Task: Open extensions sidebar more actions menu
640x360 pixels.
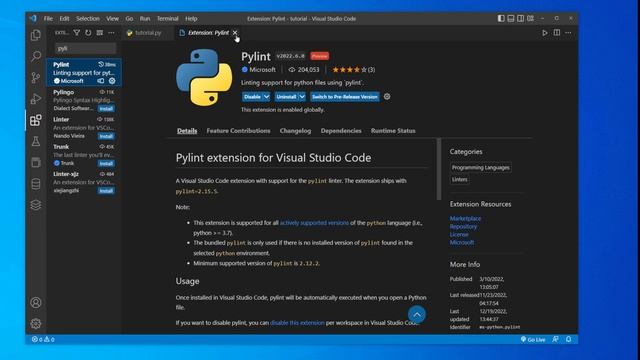Action: [x=111, y=33]
